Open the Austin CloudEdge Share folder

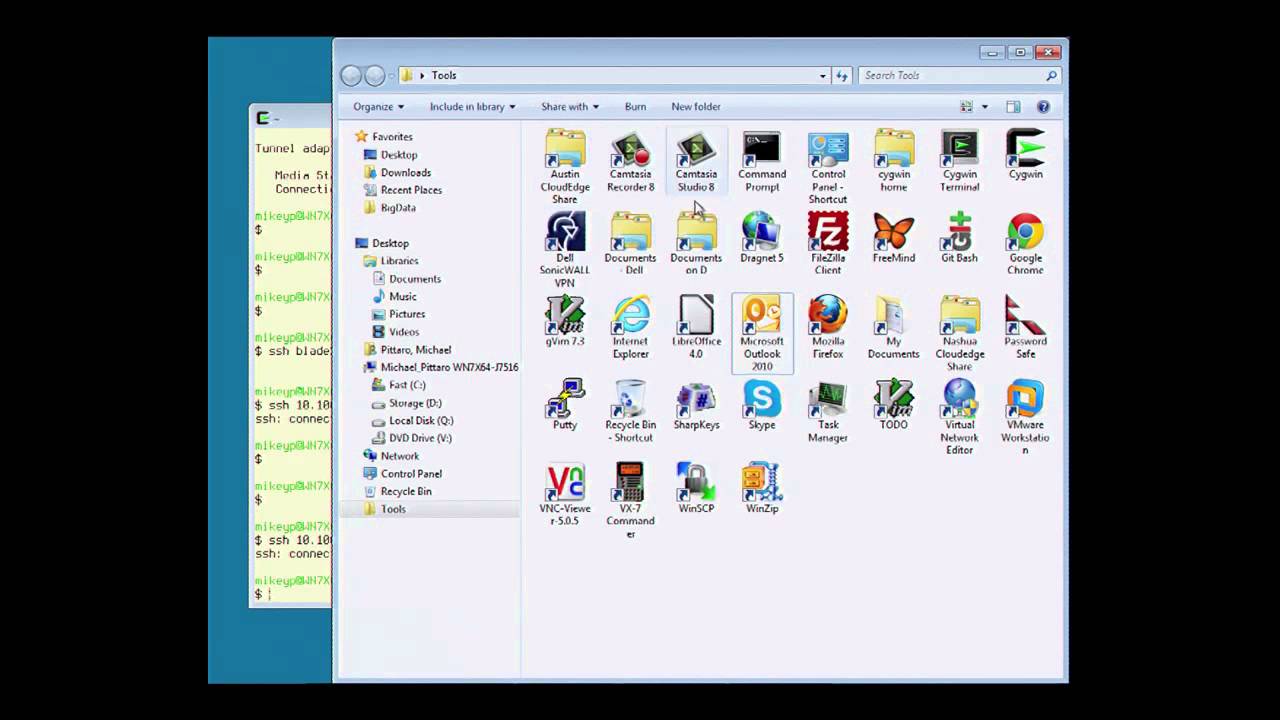point(565,167)
